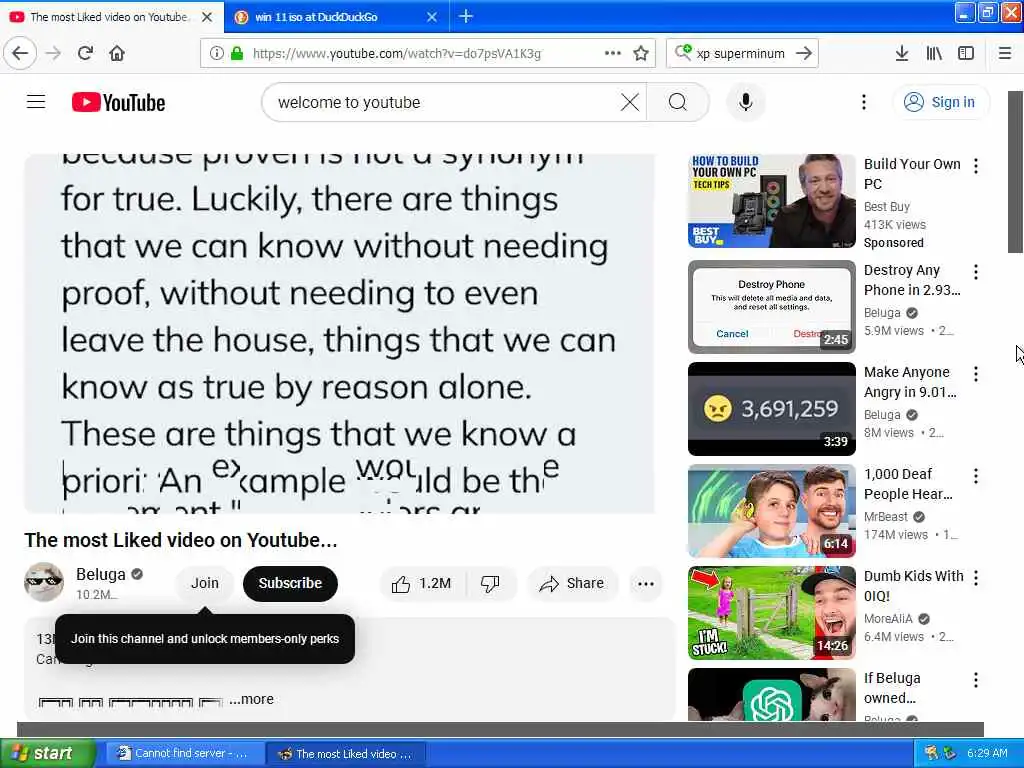Click the YouTube search magnifier button
The height and width of the screenshot is (768, 1024).
coord(678,102)
